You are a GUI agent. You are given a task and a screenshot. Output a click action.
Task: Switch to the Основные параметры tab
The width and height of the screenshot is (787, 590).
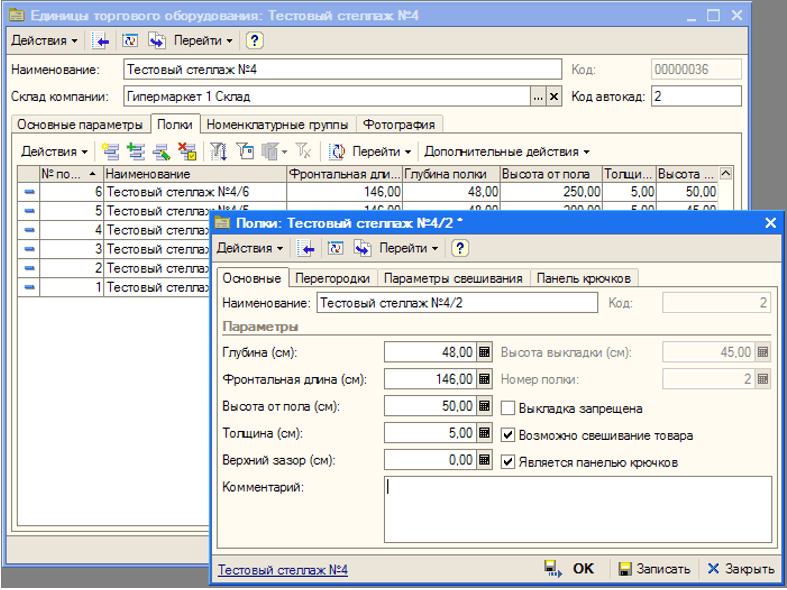80,124
